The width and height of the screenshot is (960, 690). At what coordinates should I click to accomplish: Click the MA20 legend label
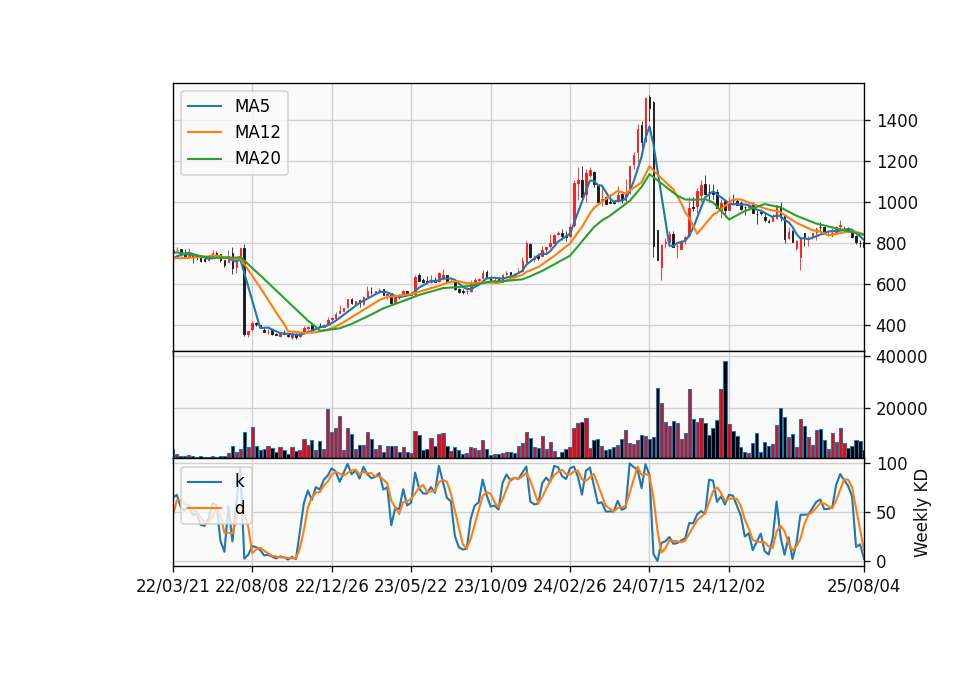pos(257,158)
